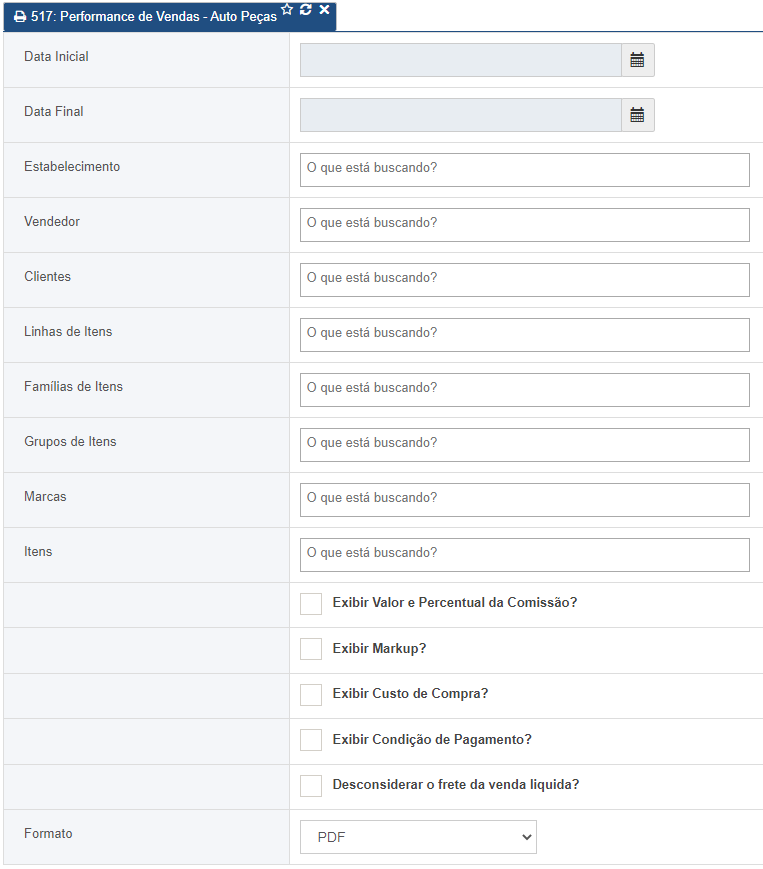Image resolution: width=763 pixels, height=869 pixels.
Task: Click the refresh icon on the report tab
Action: pos(306,9)
